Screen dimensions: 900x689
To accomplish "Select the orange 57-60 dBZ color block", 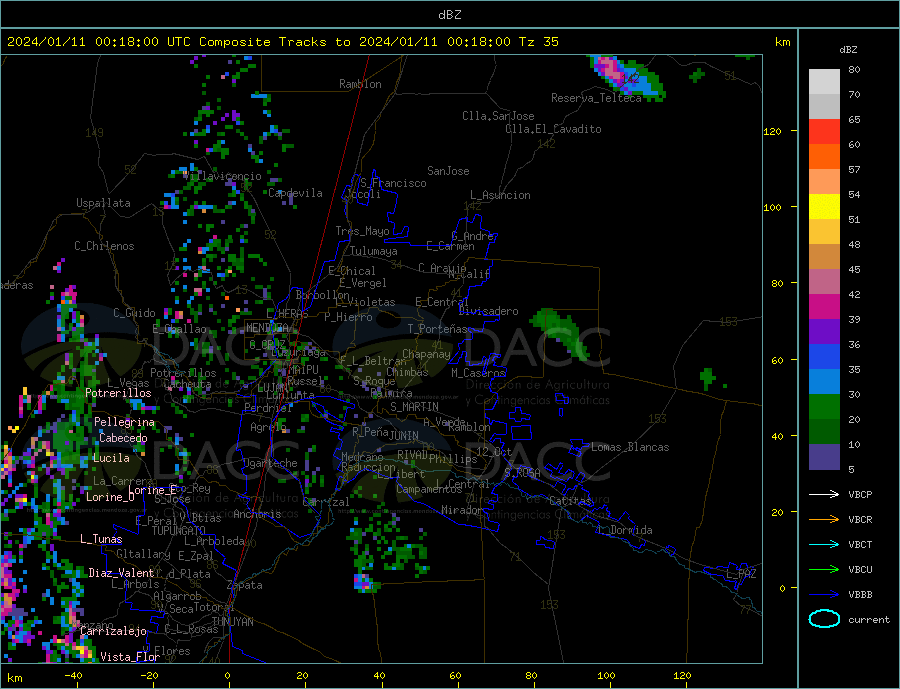I will click(824, 157).
